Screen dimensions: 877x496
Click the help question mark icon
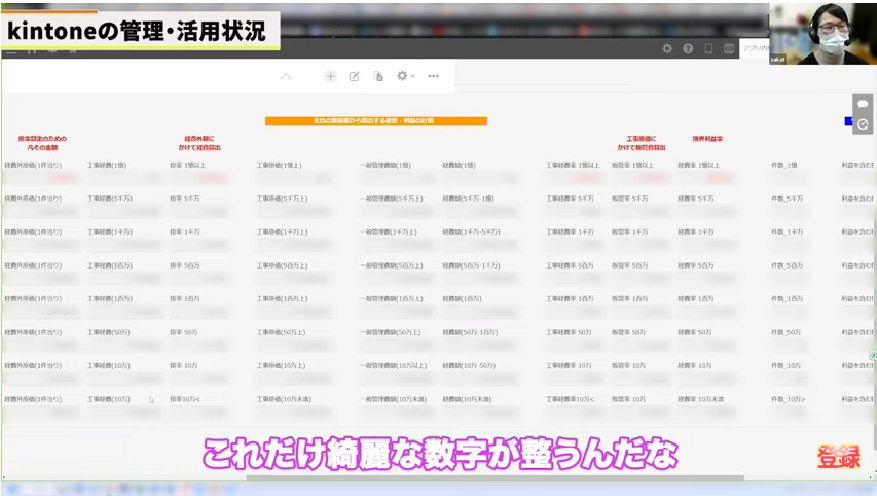688,48
